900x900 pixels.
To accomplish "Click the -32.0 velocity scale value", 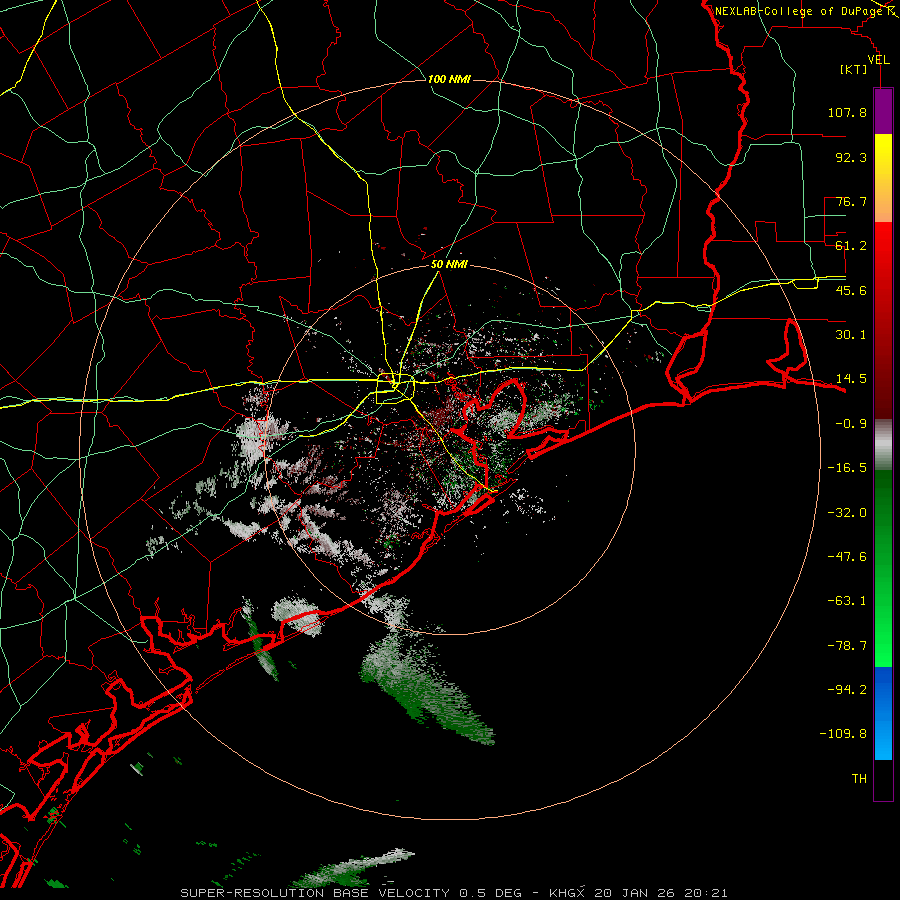I will click(x=847, y=513).
